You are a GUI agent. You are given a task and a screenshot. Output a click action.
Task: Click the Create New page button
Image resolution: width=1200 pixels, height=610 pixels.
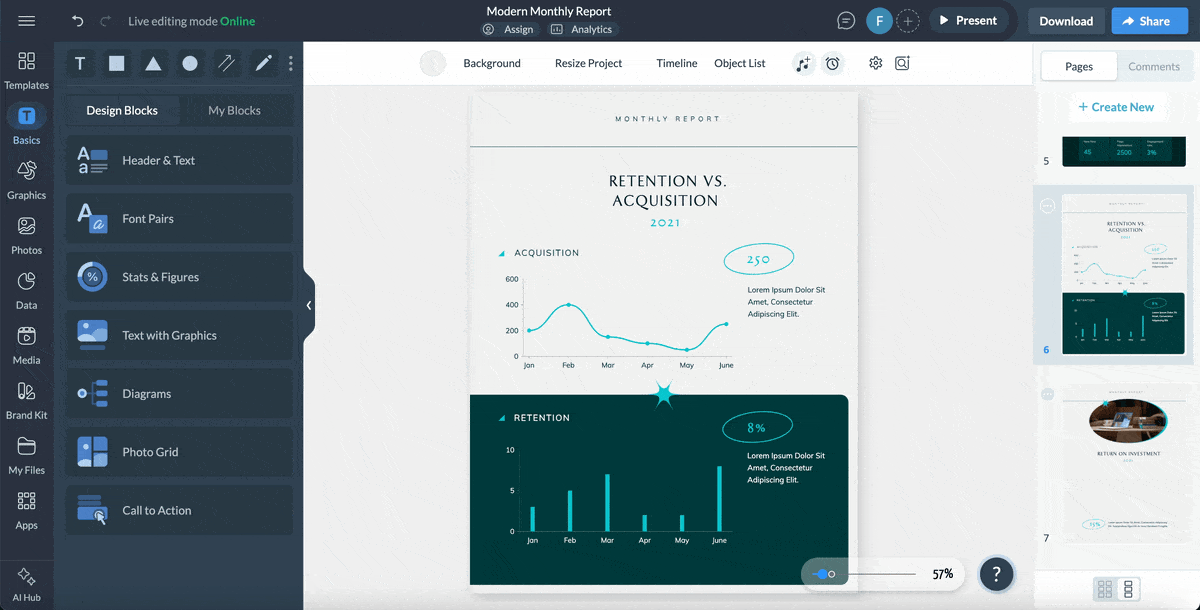pyautogui.click(x=1118, y=106)
